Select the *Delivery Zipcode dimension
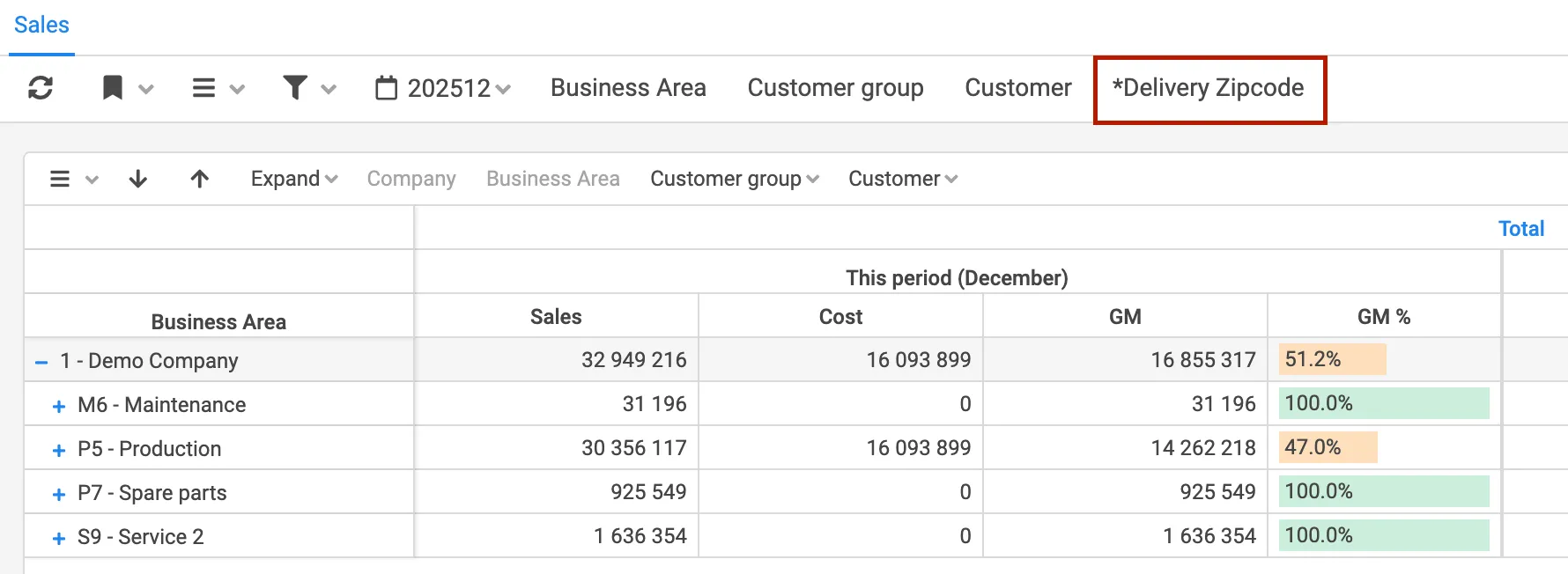Viewport: 1568px width, 574px height. [x=1209, y=88]
